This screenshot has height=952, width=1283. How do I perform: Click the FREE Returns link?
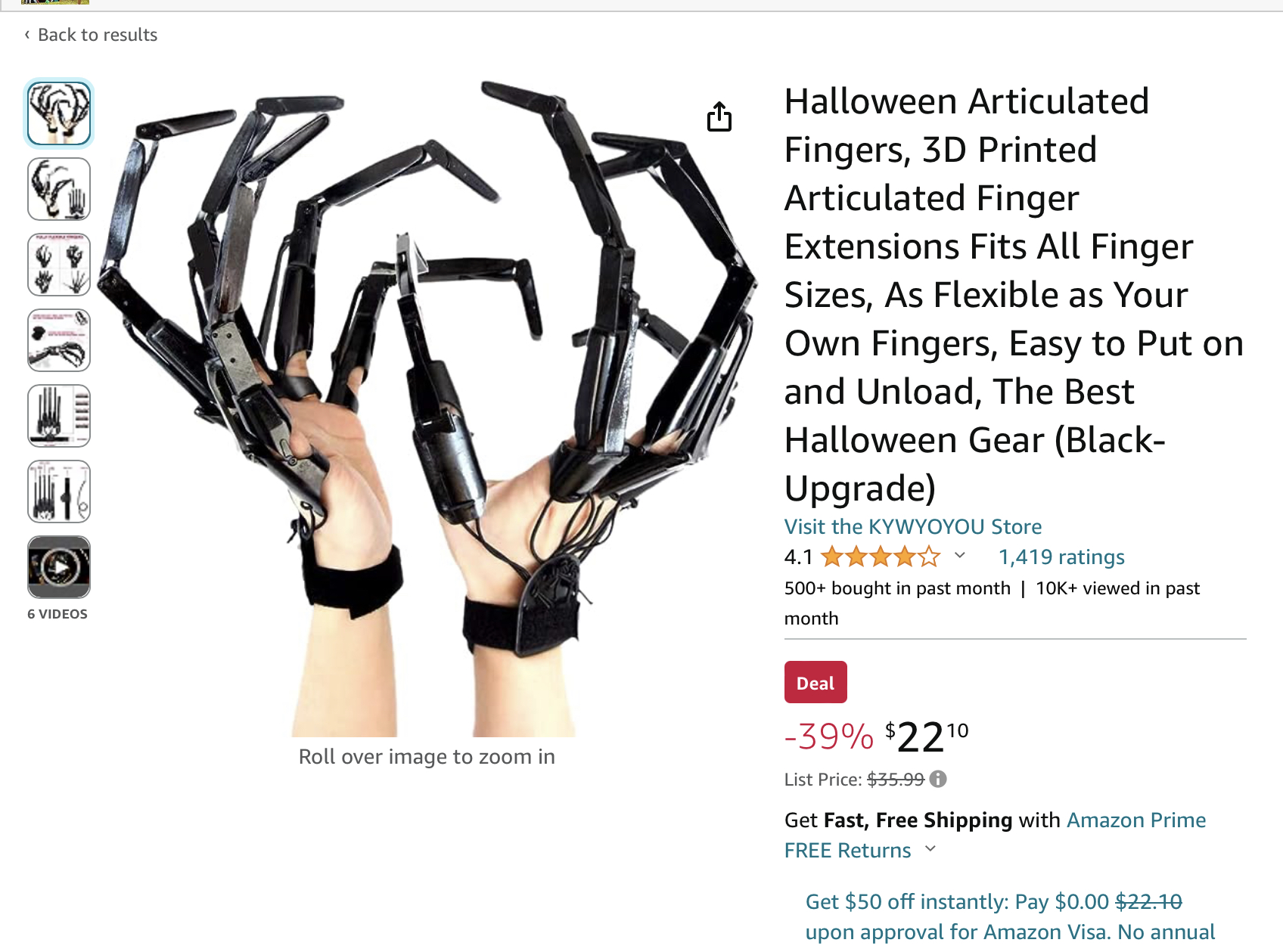(x=847, y=851)
